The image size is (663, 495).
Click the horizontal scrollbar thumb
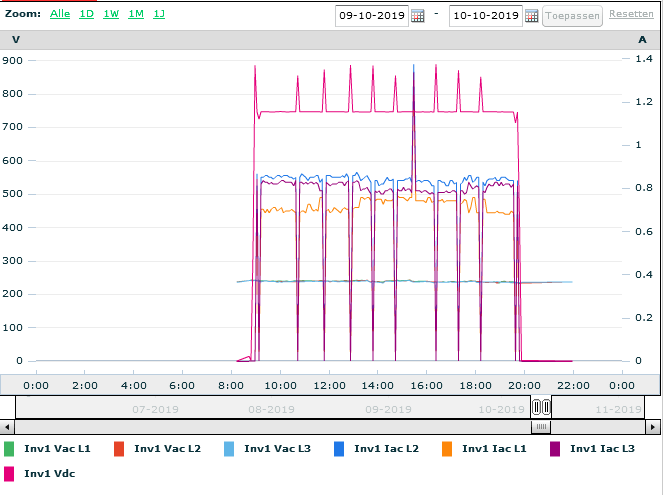541,427
